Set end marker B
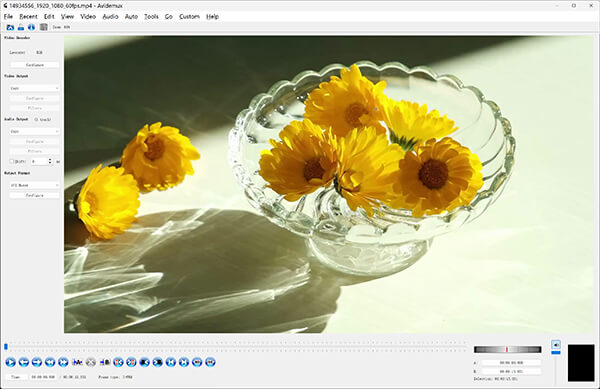This screenshot has height=389, width=600. tap(105, 362)
